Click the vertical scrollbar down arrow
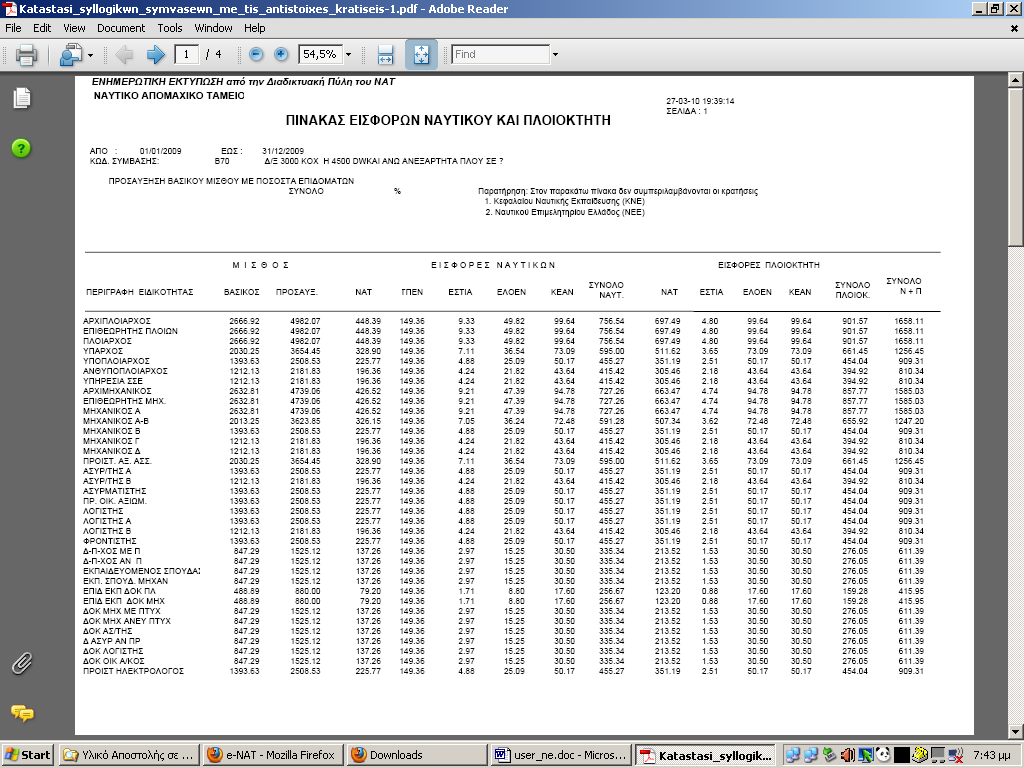Screen dimensions: 1024x768 [1016, 731]
